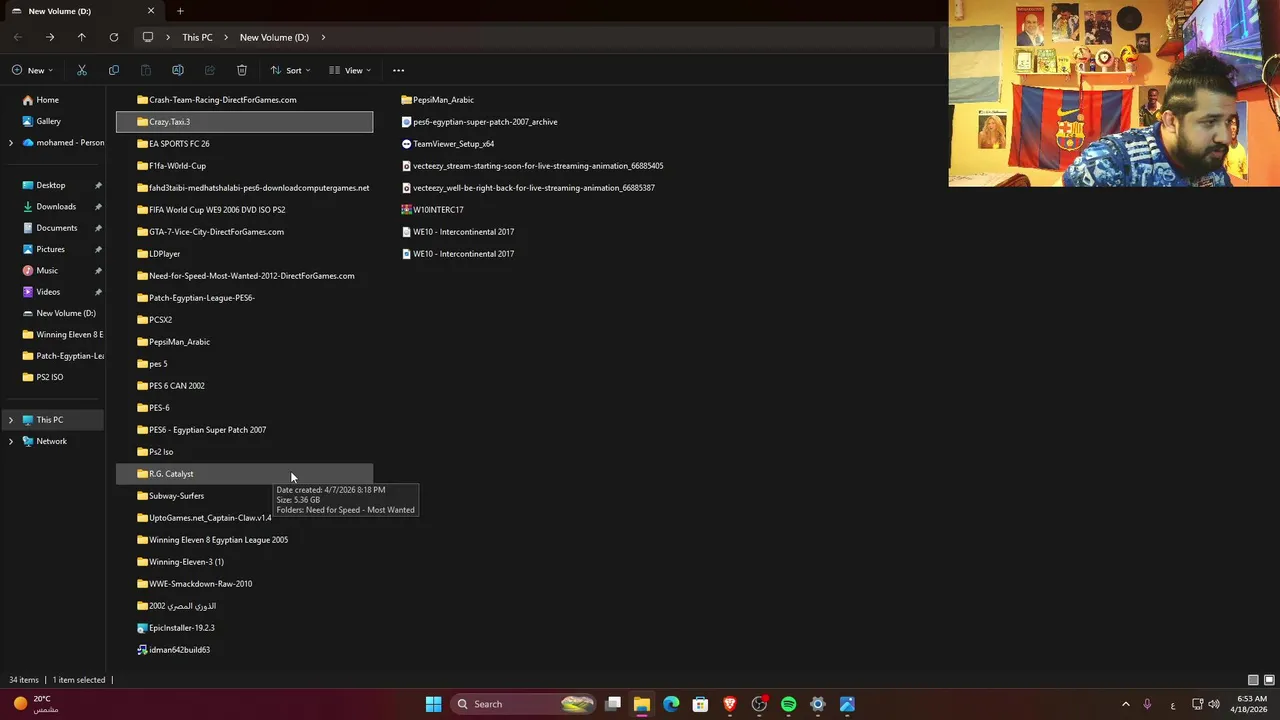Click chevron between This PC and New Volume
The image size is (1280, 720).
point(226,37)
